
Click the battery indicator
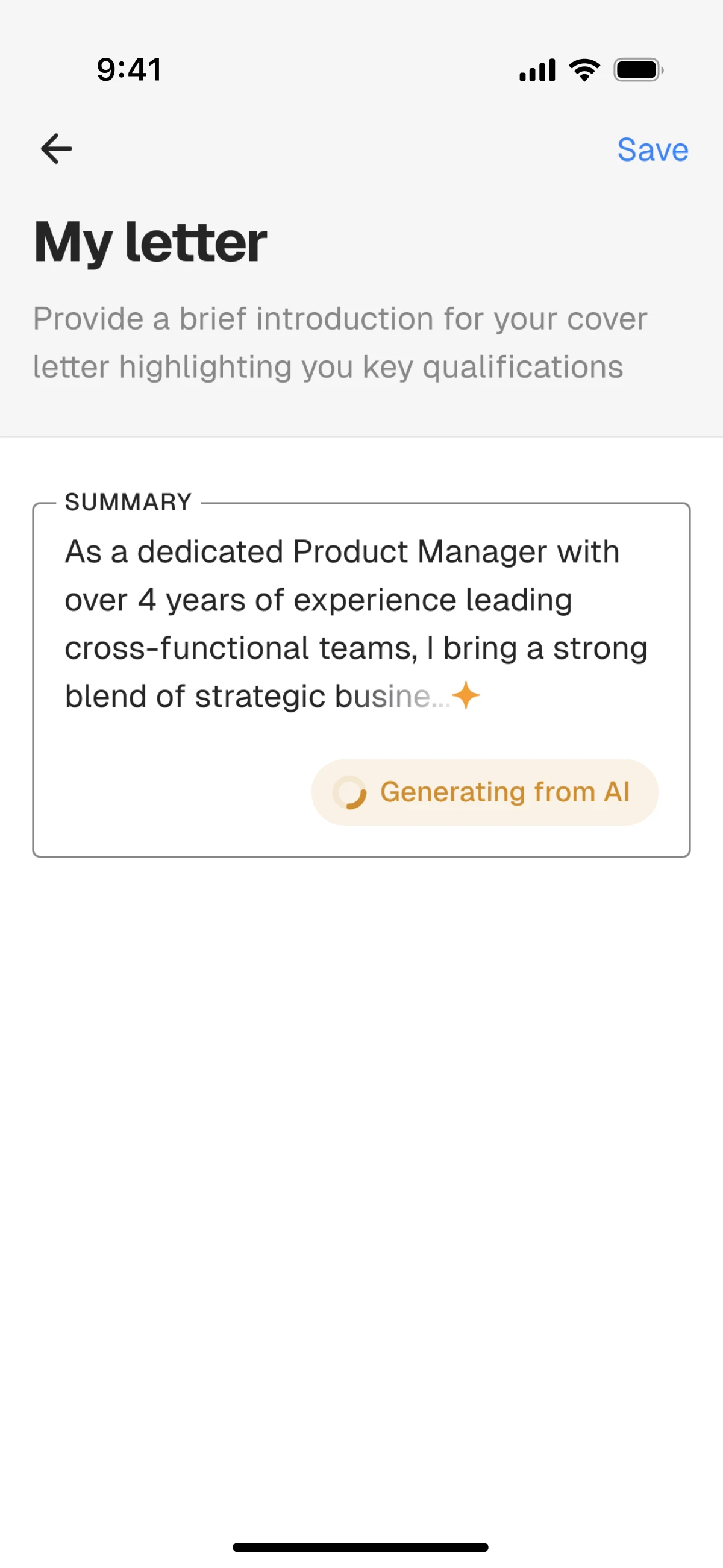pos(636,69)
